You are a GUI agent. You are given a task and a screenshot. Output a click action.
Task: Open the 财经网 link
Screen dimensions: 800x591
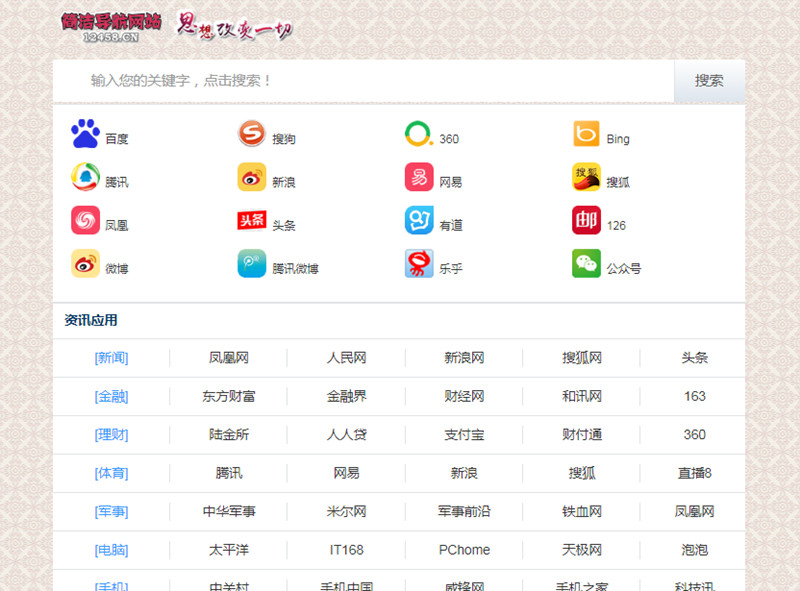pyautogui.click(x=464, y=397)
